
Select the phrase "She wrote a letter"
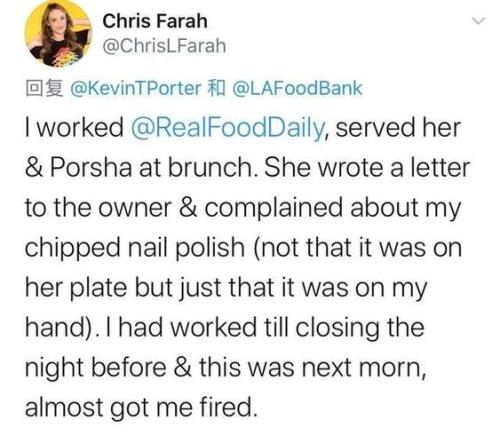point(367,168)
